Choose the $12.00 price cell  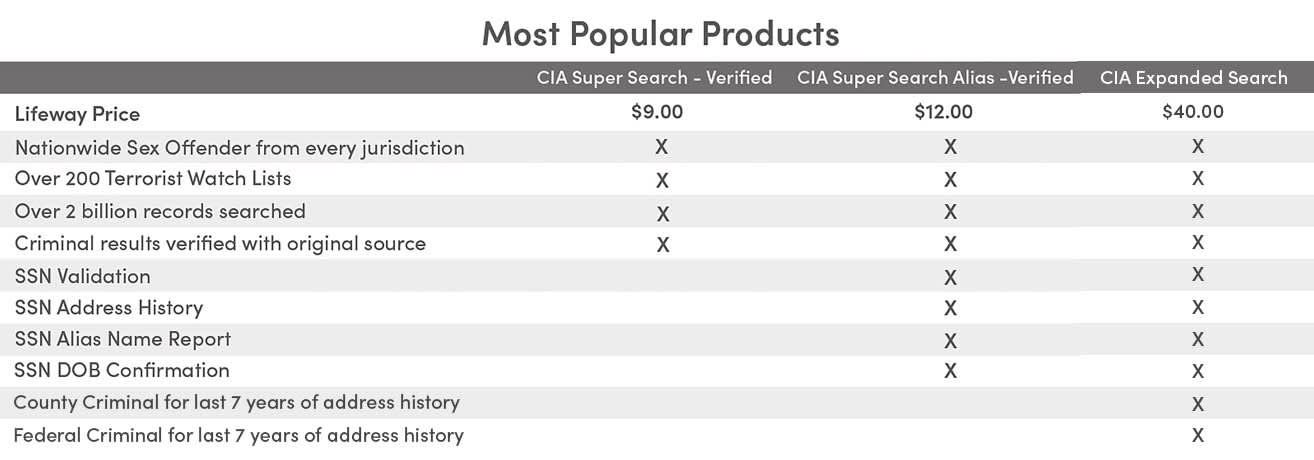(x=943, y=112)
